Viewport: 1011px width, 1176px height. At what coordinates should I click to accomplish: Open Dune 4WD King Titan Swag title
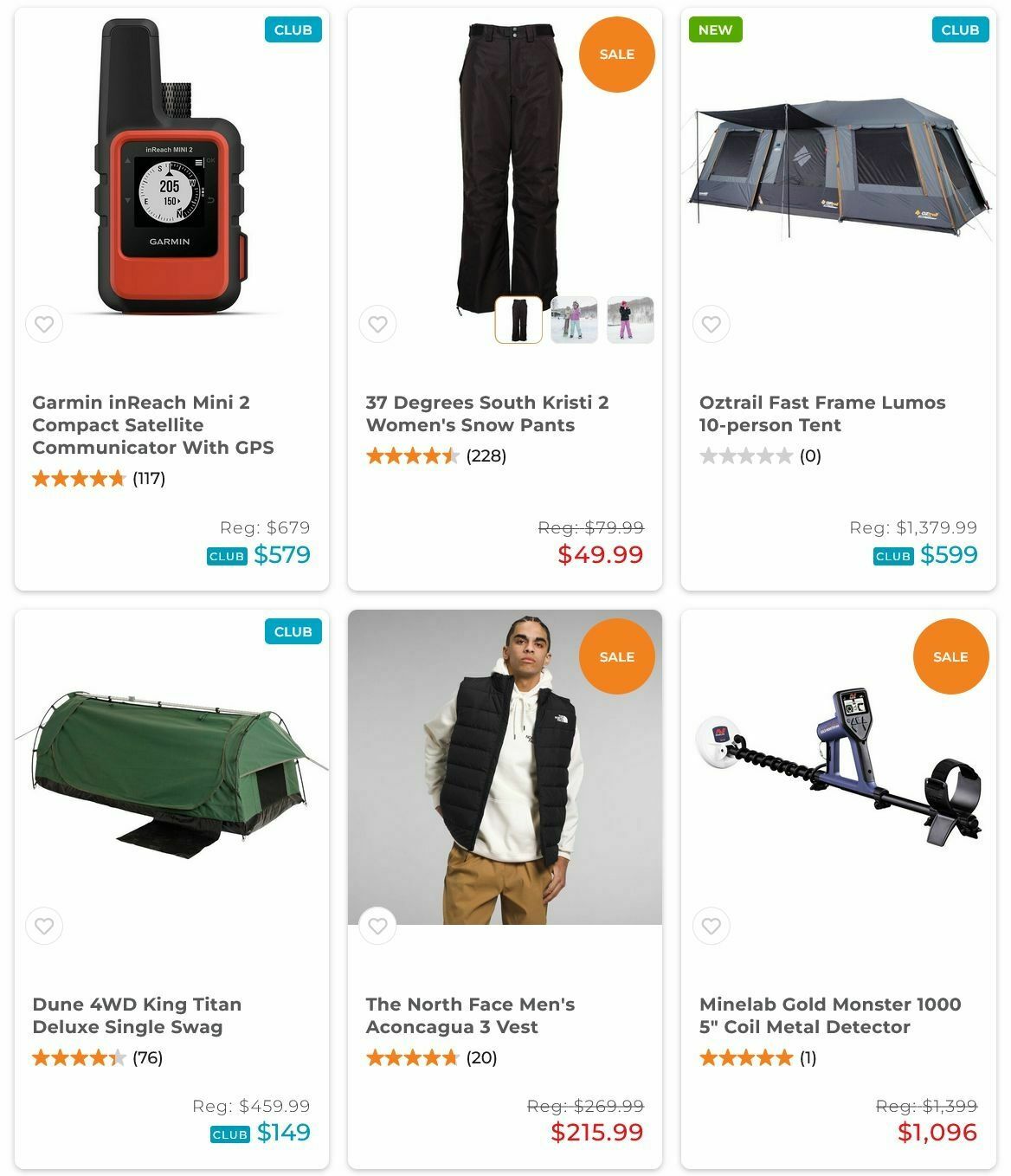coord(137,1016)
